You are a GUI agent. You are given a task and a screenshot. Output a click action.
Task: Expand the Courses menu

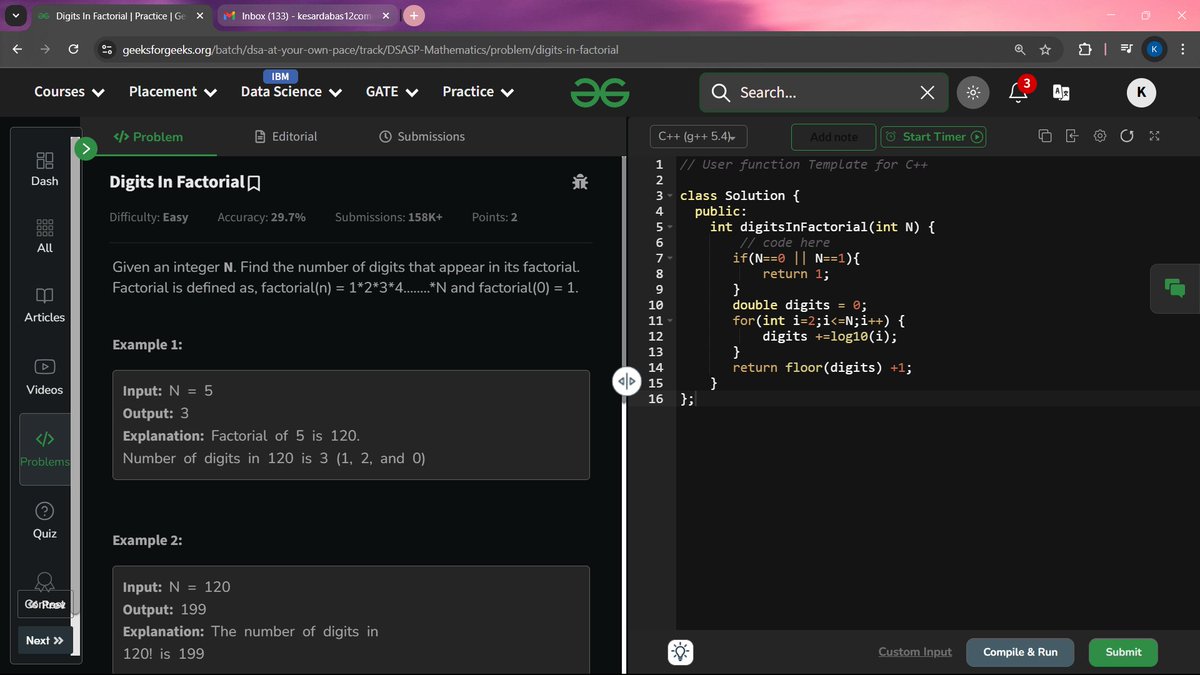point(69,91)
